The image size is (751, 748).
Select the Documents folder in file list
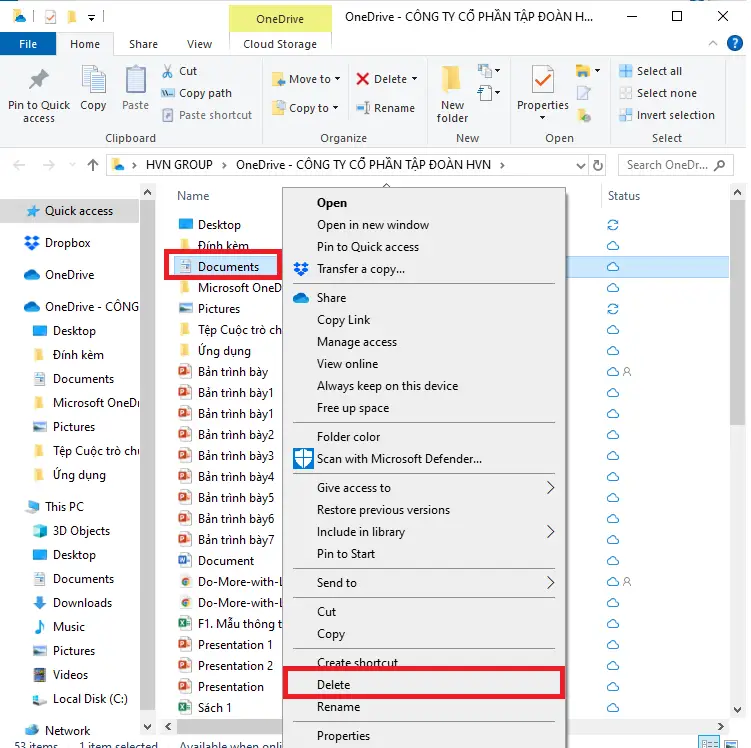[x=228, y=266]
